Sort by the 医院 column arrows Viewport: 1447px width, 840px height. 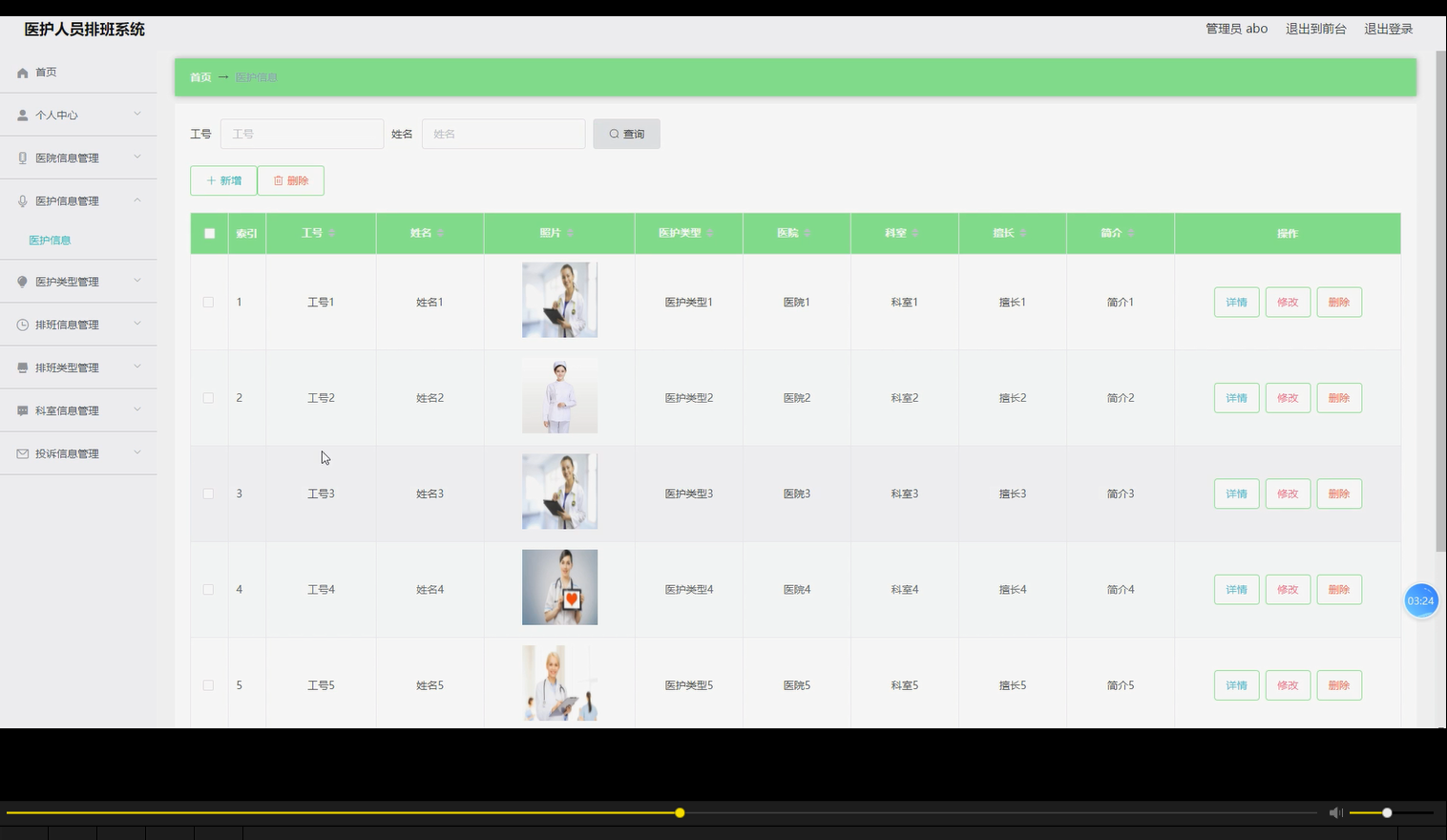(807, 233)
